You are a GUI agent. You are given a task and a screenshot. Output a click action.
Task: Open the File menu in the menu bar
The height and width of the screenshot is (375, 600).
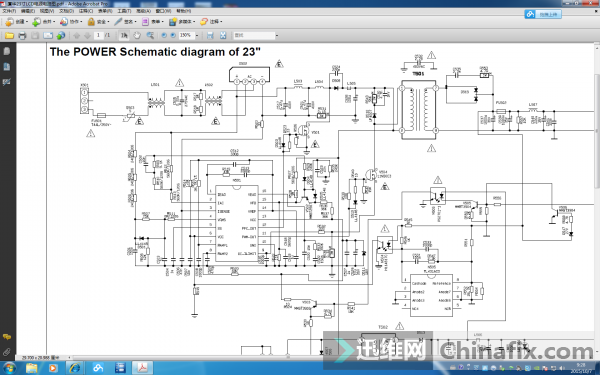[9, 11]
